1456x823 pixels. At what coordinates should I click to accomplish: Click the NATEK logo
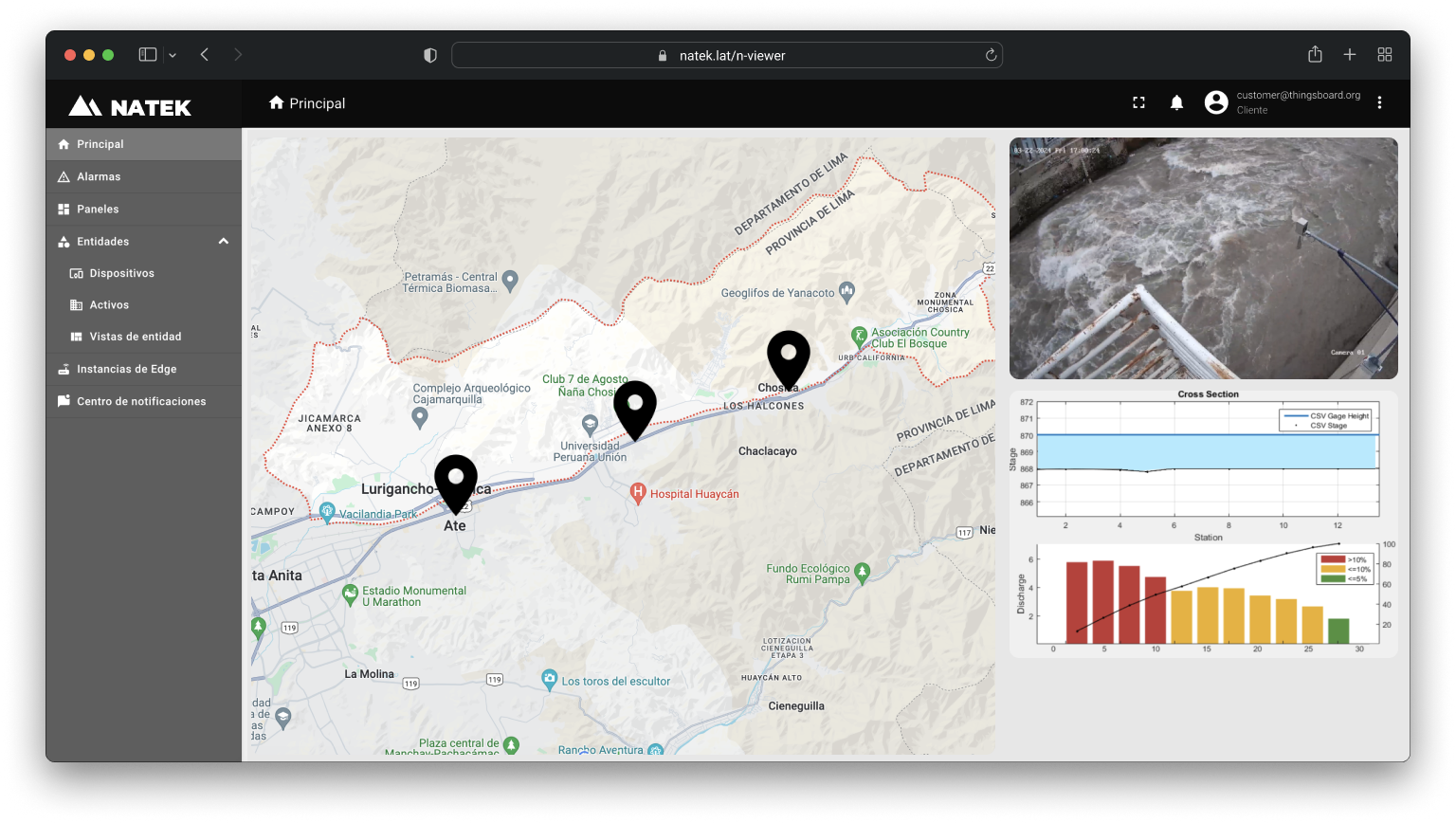130,107
